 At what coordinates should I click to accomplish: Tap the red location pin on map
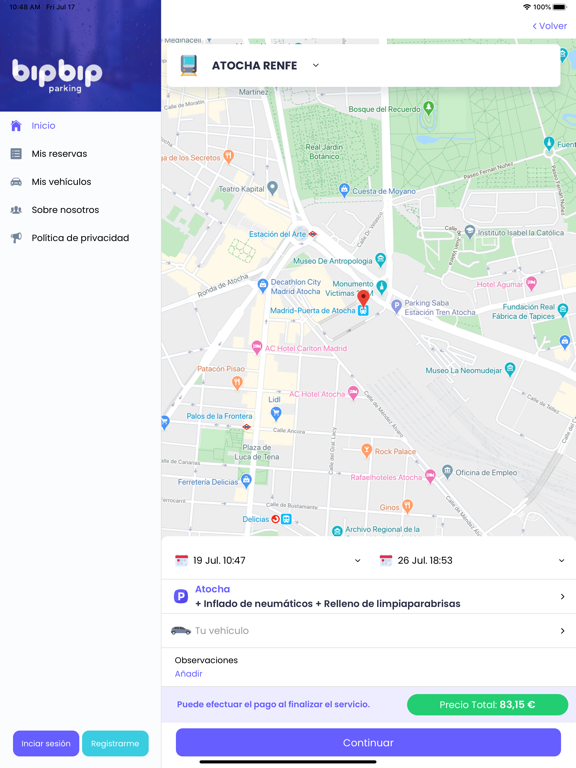pos(363,298)
